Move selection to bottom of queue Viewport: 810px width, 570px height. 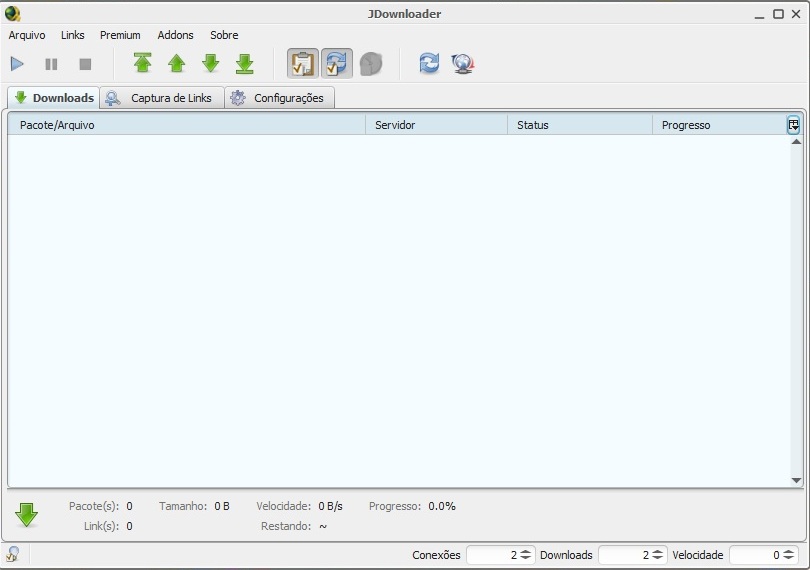tap(244, 64)
